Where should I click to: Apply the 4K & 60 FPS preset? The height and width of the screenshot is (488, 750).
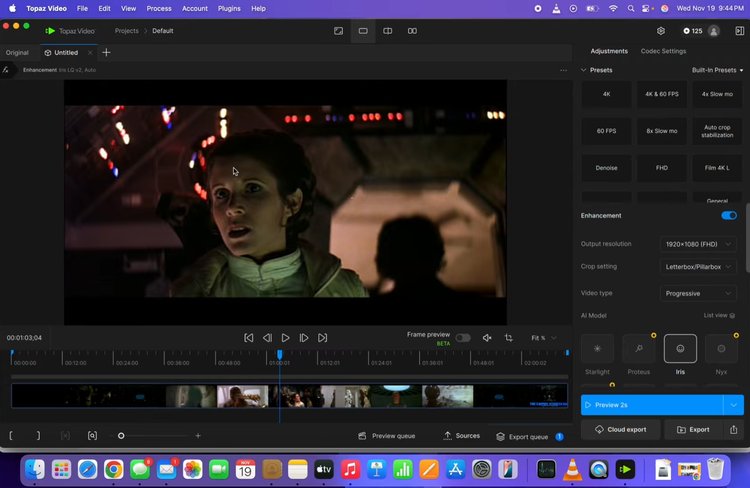coord(662,94)
